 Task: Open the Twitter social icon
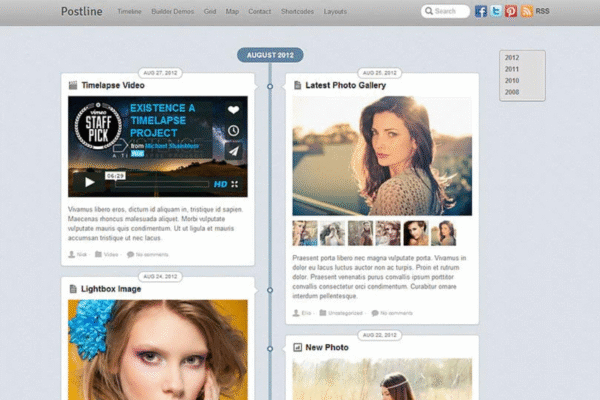coord(496,11)
